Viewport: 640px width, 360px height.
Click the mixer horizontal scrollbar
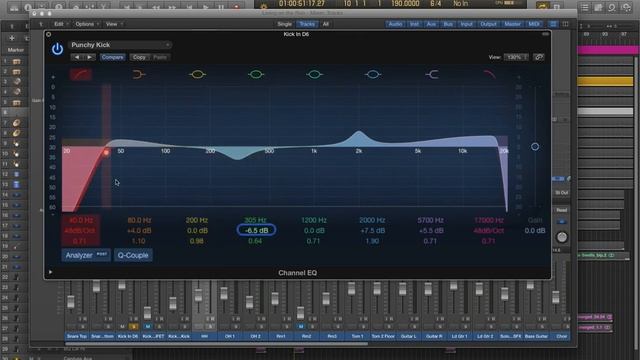[x=216, y=344]
